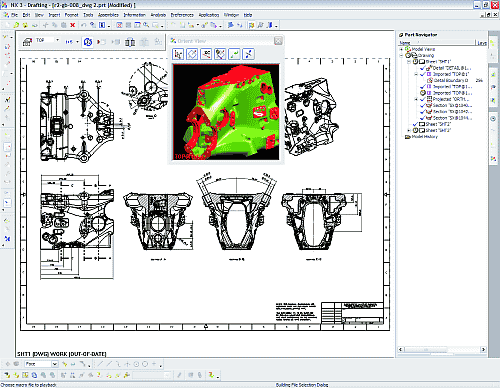
Task: Click the drawing title block
Action: click(x=352, y=313)
